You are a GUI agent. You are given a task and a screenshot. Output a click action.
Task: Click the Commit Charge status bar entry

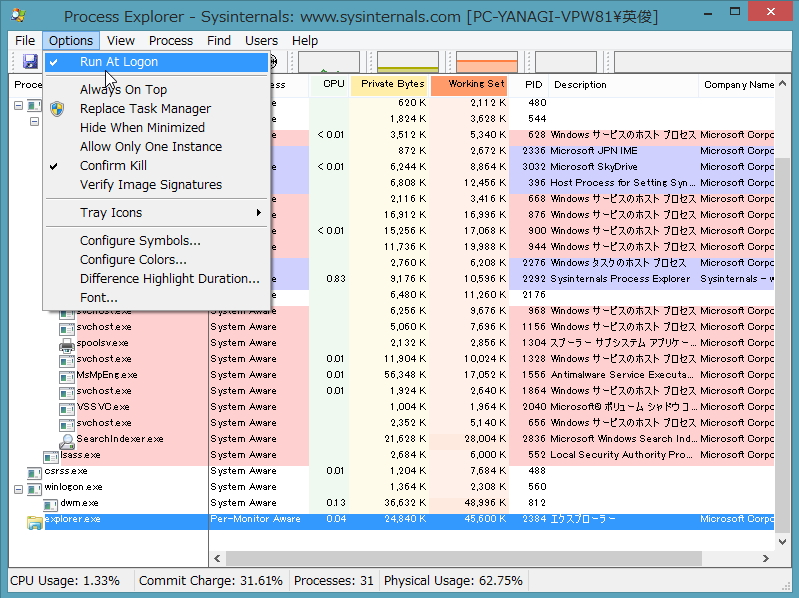[x=210, y=581]
